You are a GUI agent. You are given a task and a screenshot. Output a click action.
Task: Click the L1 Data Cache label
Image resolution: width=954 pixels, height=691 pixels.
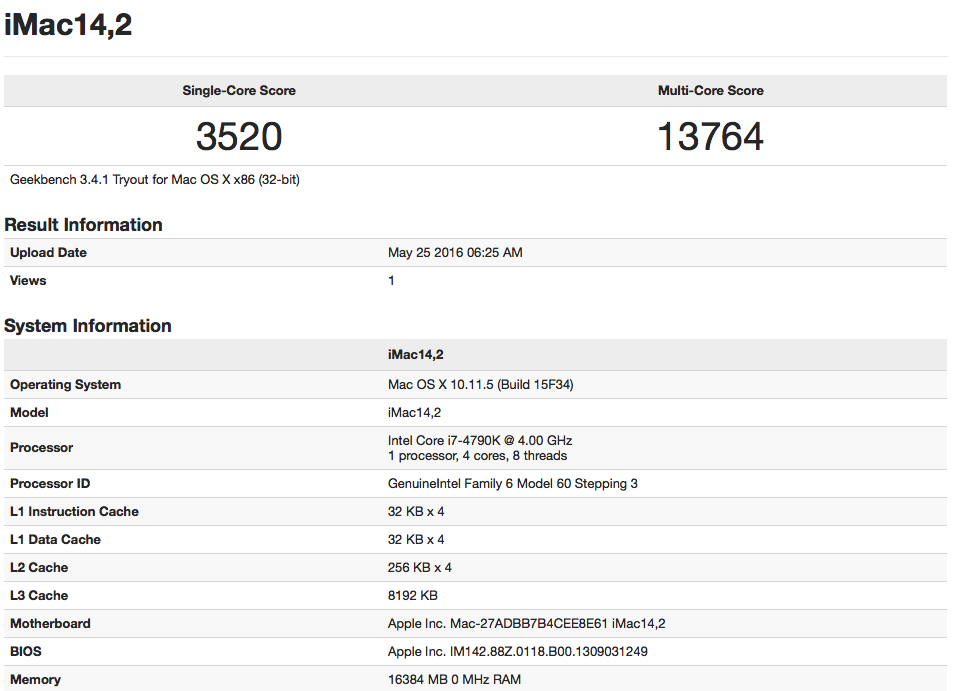point(55,540)
